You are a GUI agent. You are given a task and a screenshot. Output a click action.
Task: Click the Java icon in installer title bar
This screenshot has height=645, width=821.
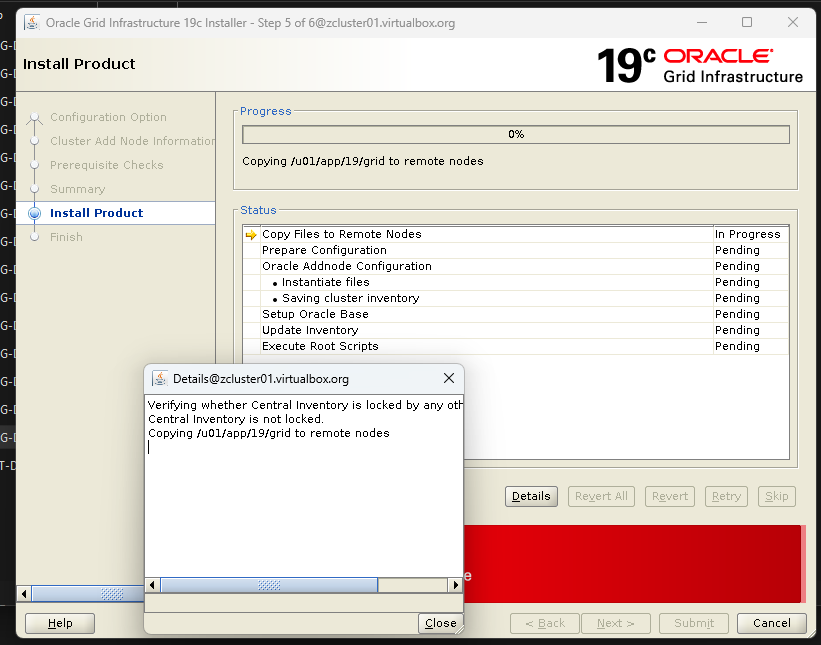(x=32, y=23)
